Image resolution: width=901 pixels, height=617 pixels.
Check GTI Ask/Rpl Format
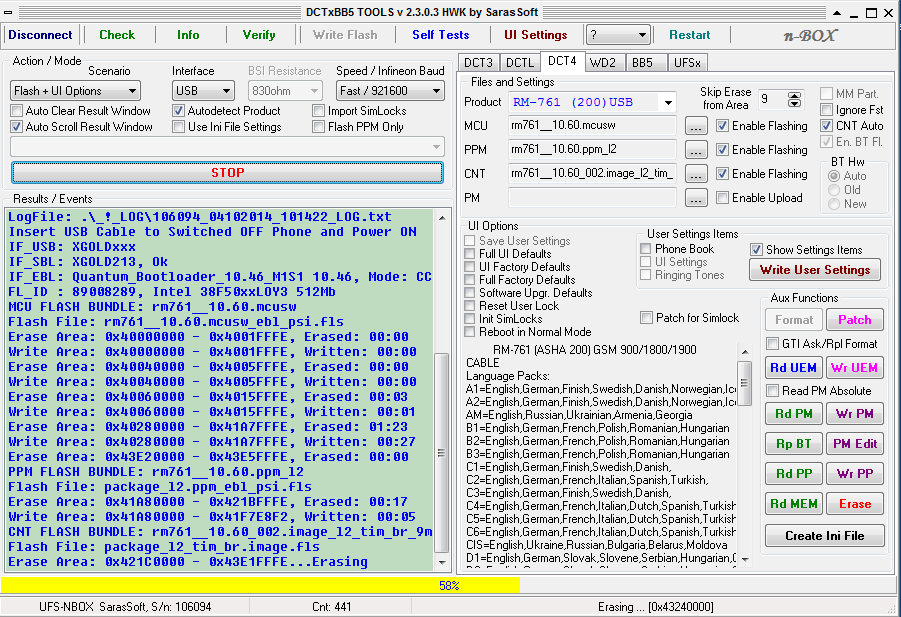(x=773, y=344)
